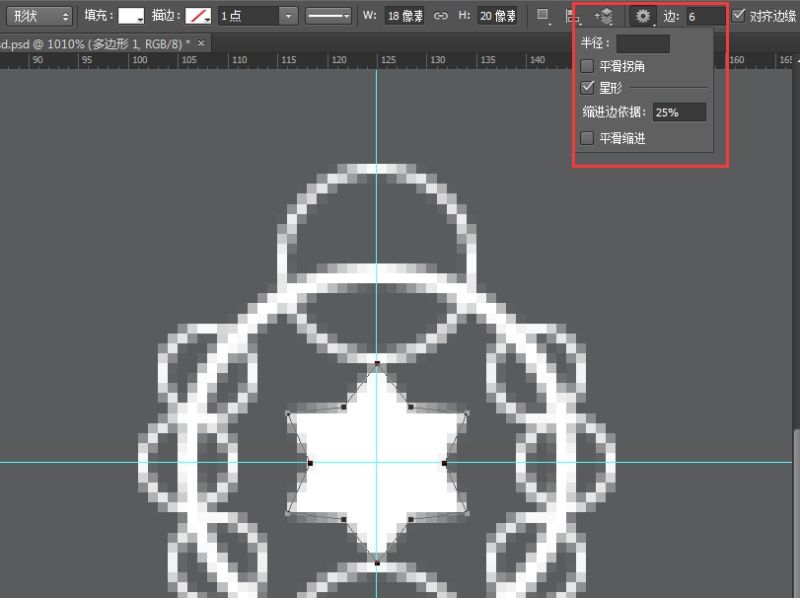Image resolution: width=800 pixels, height=598 pixels.
Task: Close the .psd document tab
Action: [201, 43]
